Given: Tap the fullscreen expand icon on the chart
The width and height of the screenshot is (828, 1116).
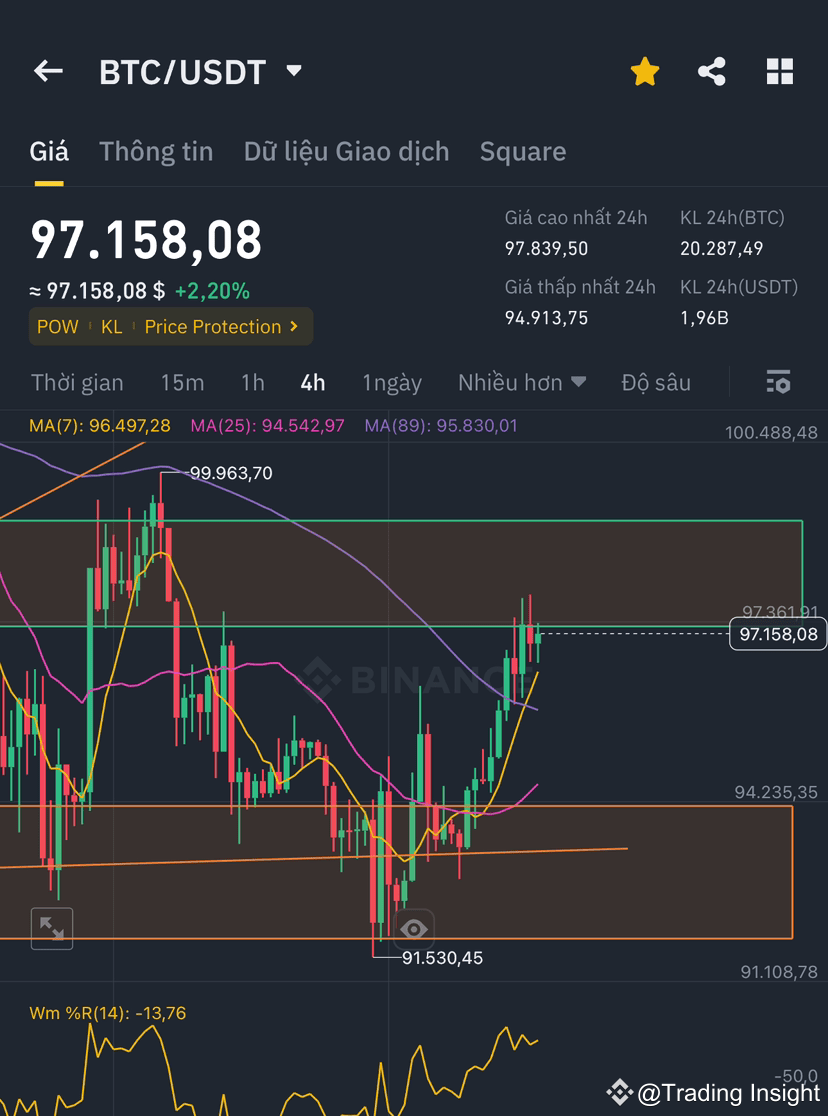Looking at the screenshot, I should pos(51,929).
